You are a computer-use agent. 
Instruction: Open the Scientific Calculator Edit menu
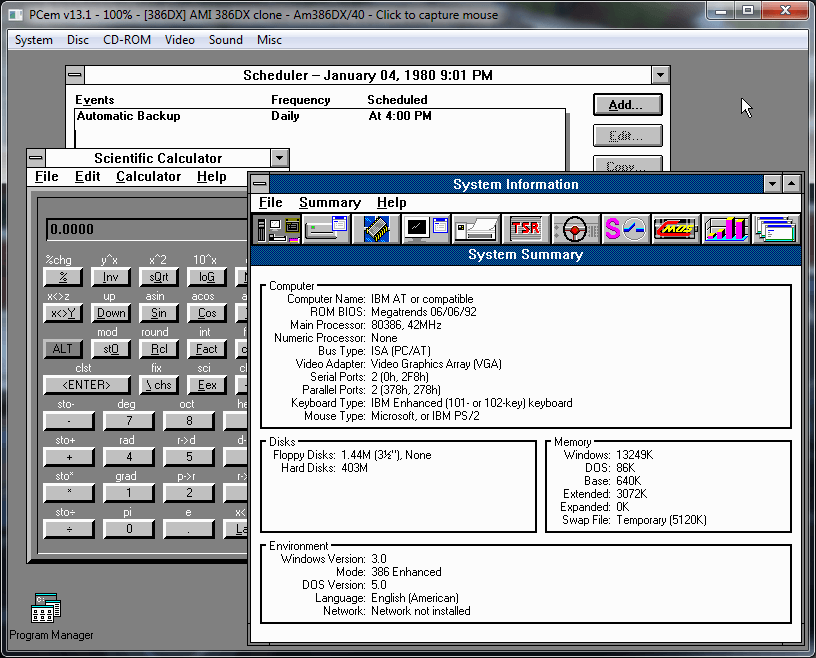coord(87,176)
